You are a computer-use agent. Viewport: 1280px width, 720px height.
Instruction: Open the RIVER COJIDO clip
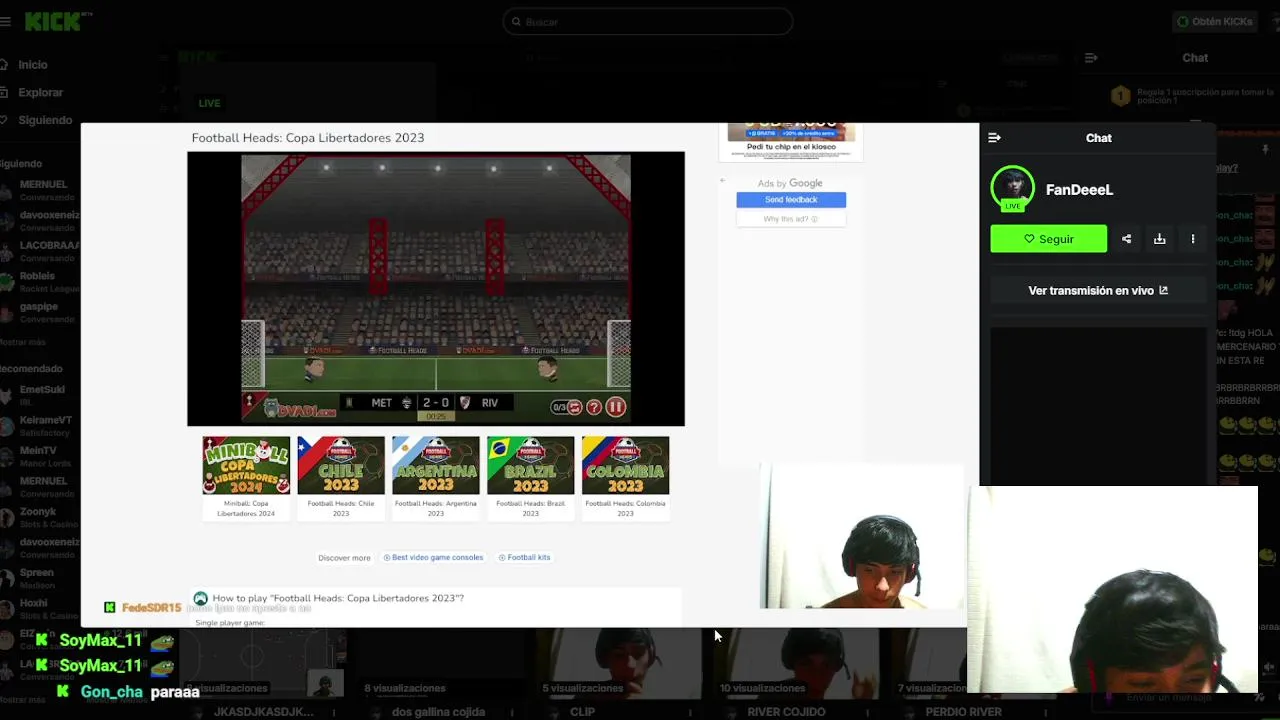(786, 712)
